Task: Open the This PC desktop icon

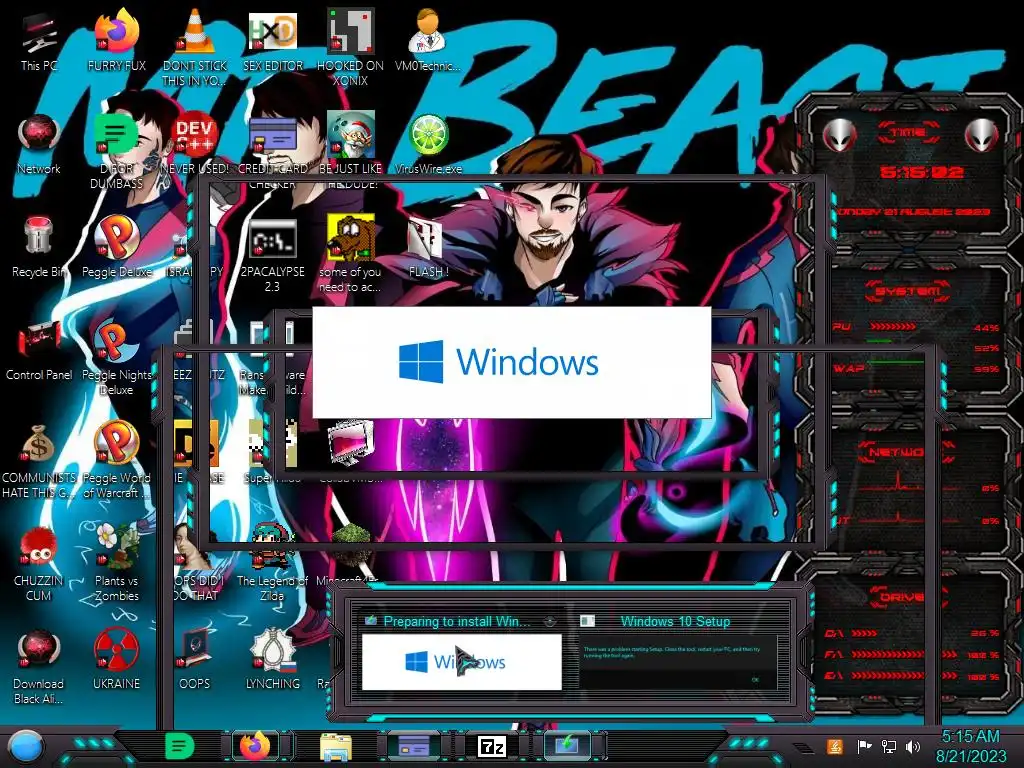Action: (39, 41)
